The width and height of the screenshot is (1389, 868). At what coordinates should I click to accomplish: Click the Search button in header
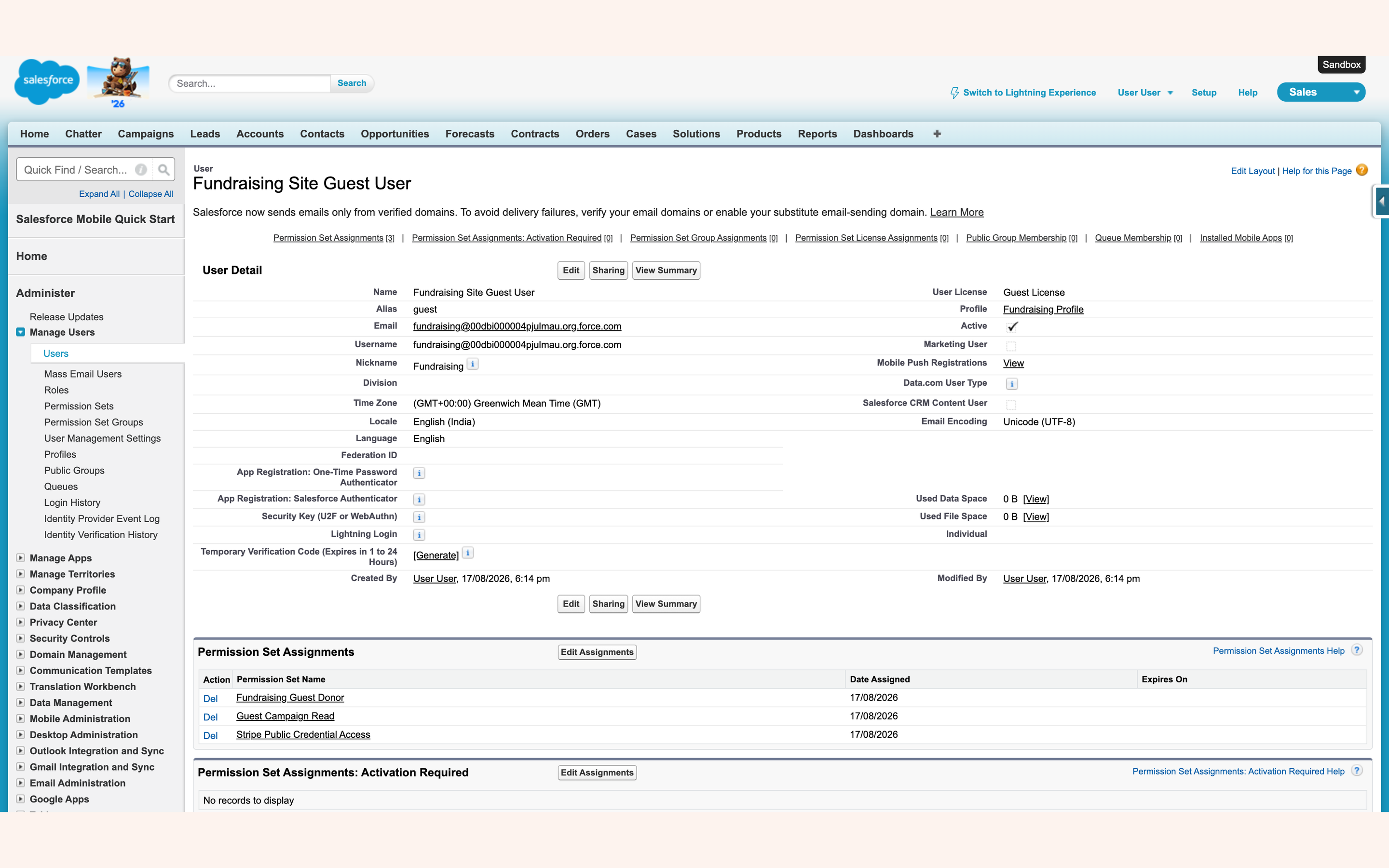[352, 83]
